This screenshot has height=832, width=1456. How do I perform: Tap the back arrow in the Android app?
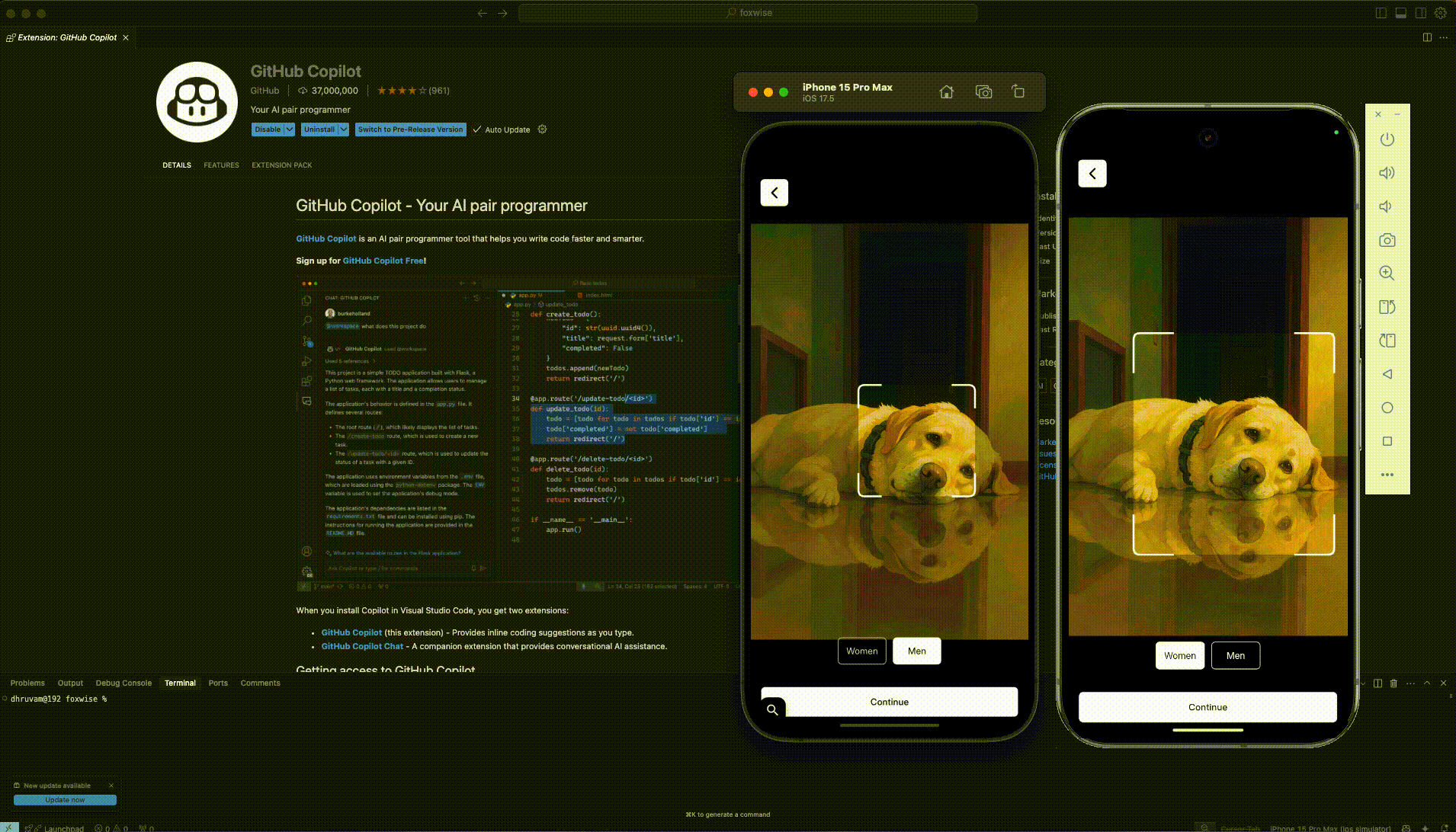pyautogui.click(x=1092, y=174)
